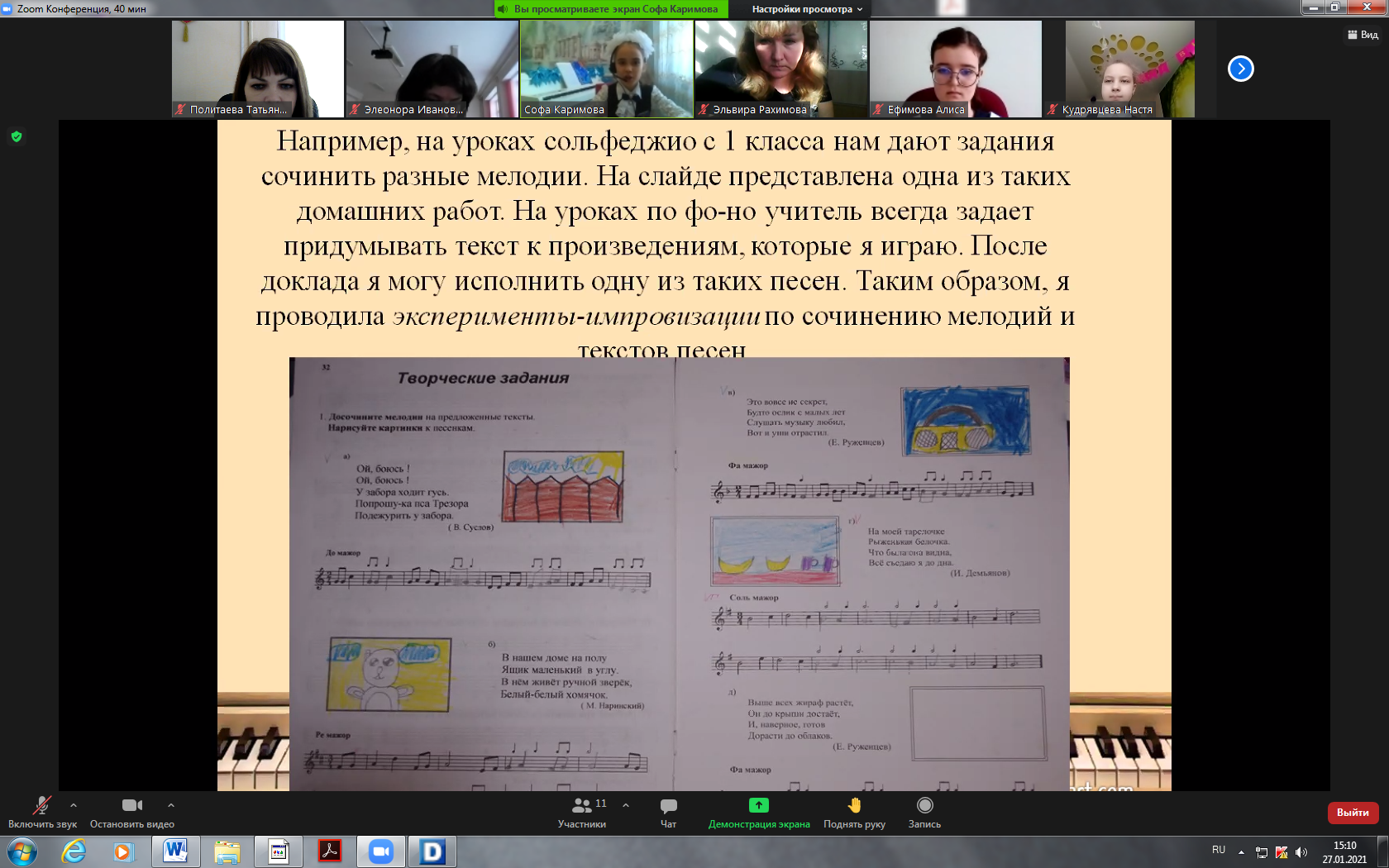Start recording with the Запись icon
Viewport: 1389px width, 868px height.
(924, 805)
